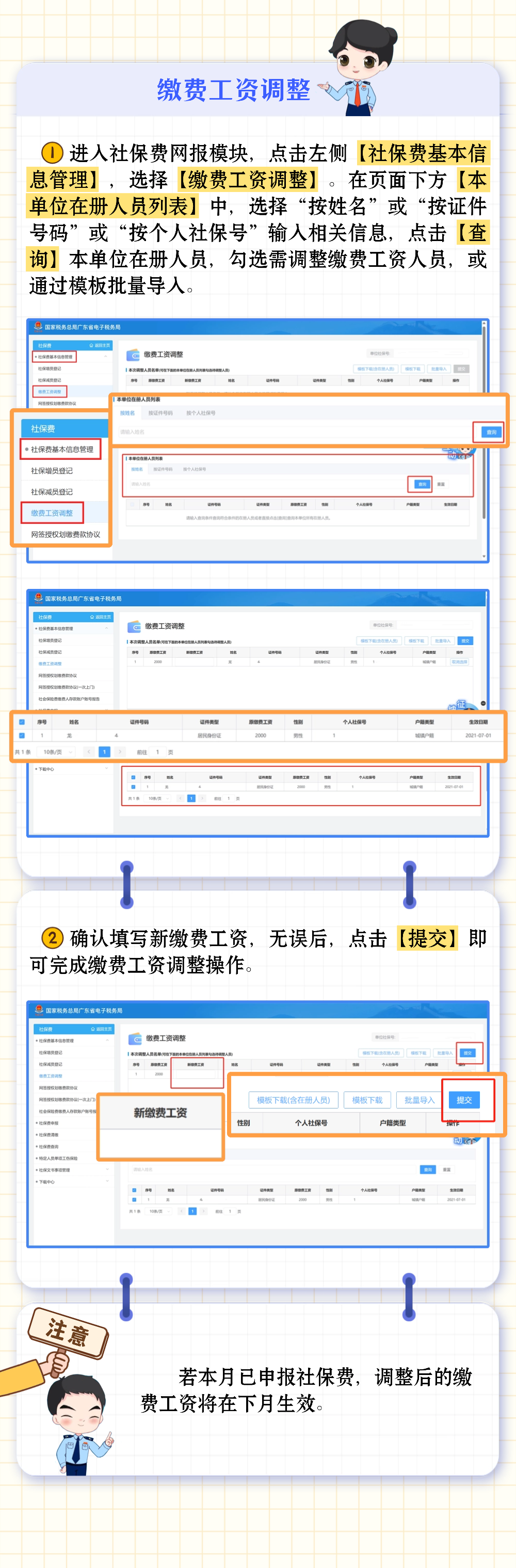The width and height of the screenshot is (516, 1568).
Task: Expand 下载中心 chevron in third screenshot sidebar
Action: [107, 1181]
